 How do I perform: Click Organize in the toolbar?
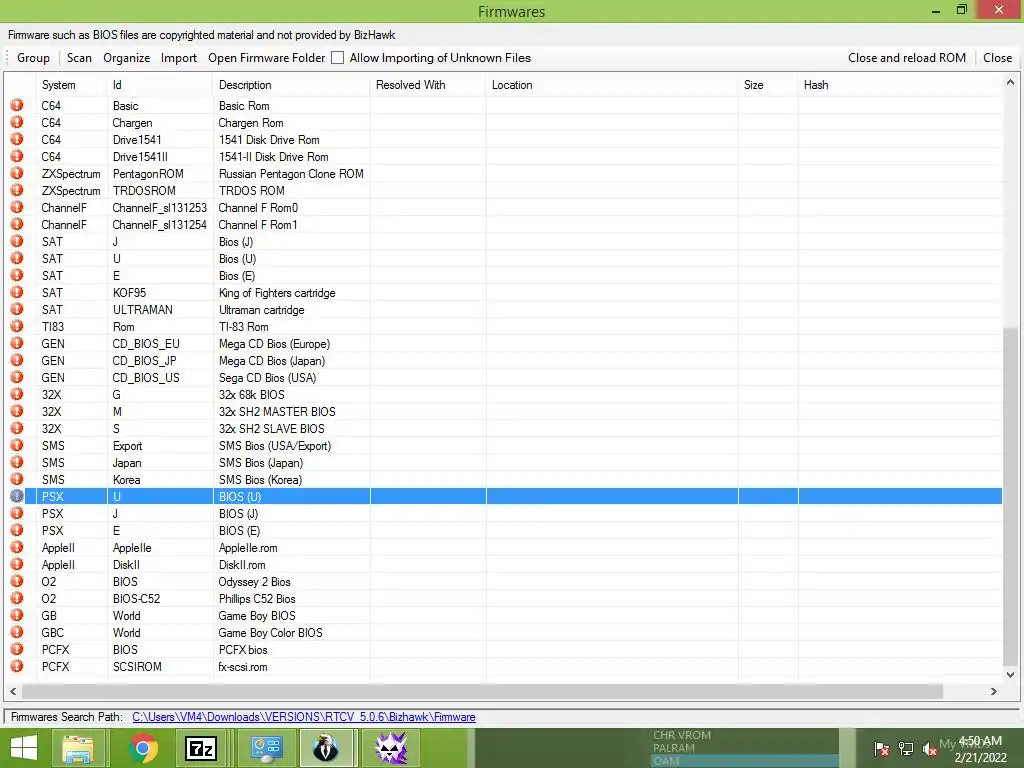coord(127,57)
